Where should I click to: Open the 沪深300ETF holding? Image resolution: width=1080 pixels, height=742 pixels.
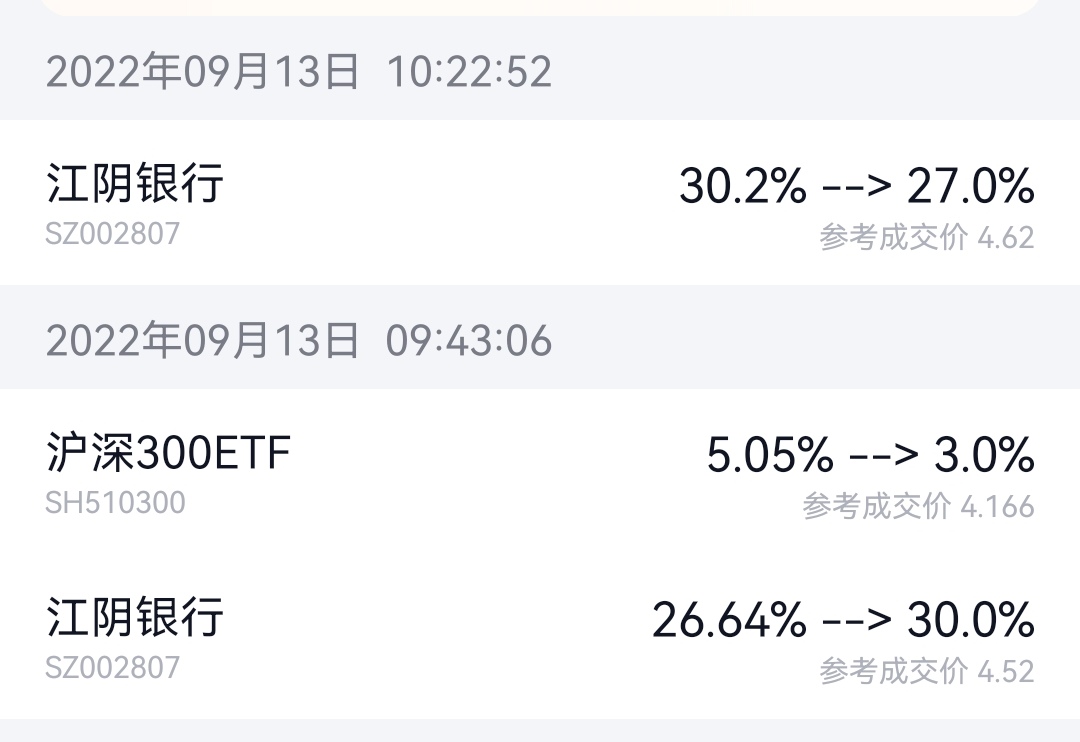coord(168,453)
